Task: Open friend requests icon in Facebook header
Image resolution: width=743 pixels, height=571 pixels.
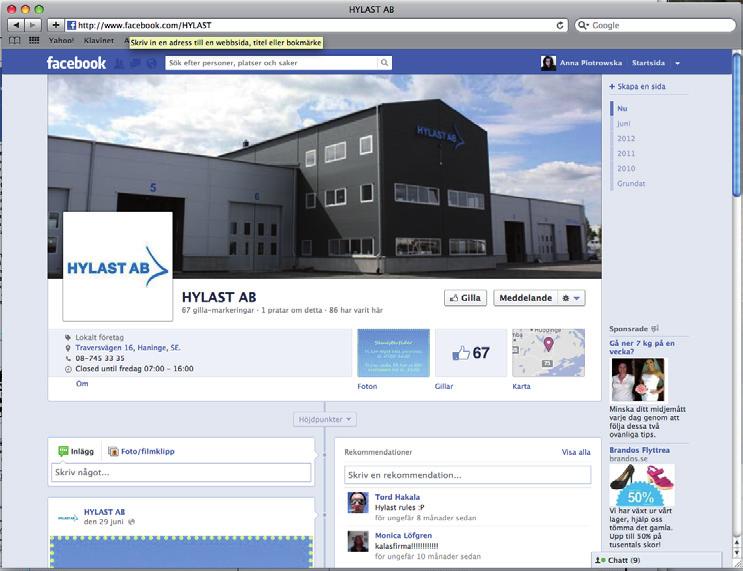Action: (119, 63)
